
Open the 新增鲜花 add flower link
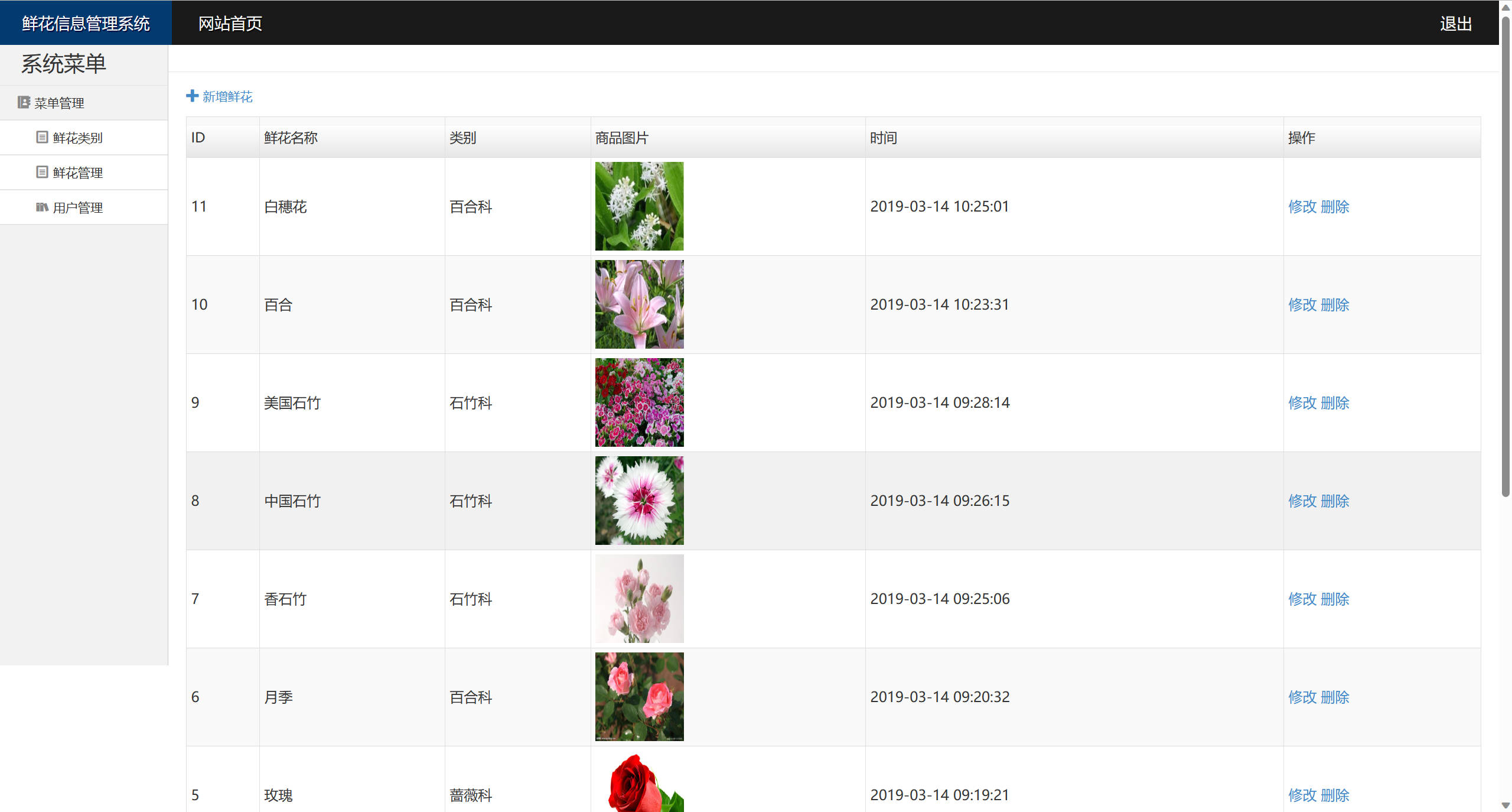click(227, 96)
